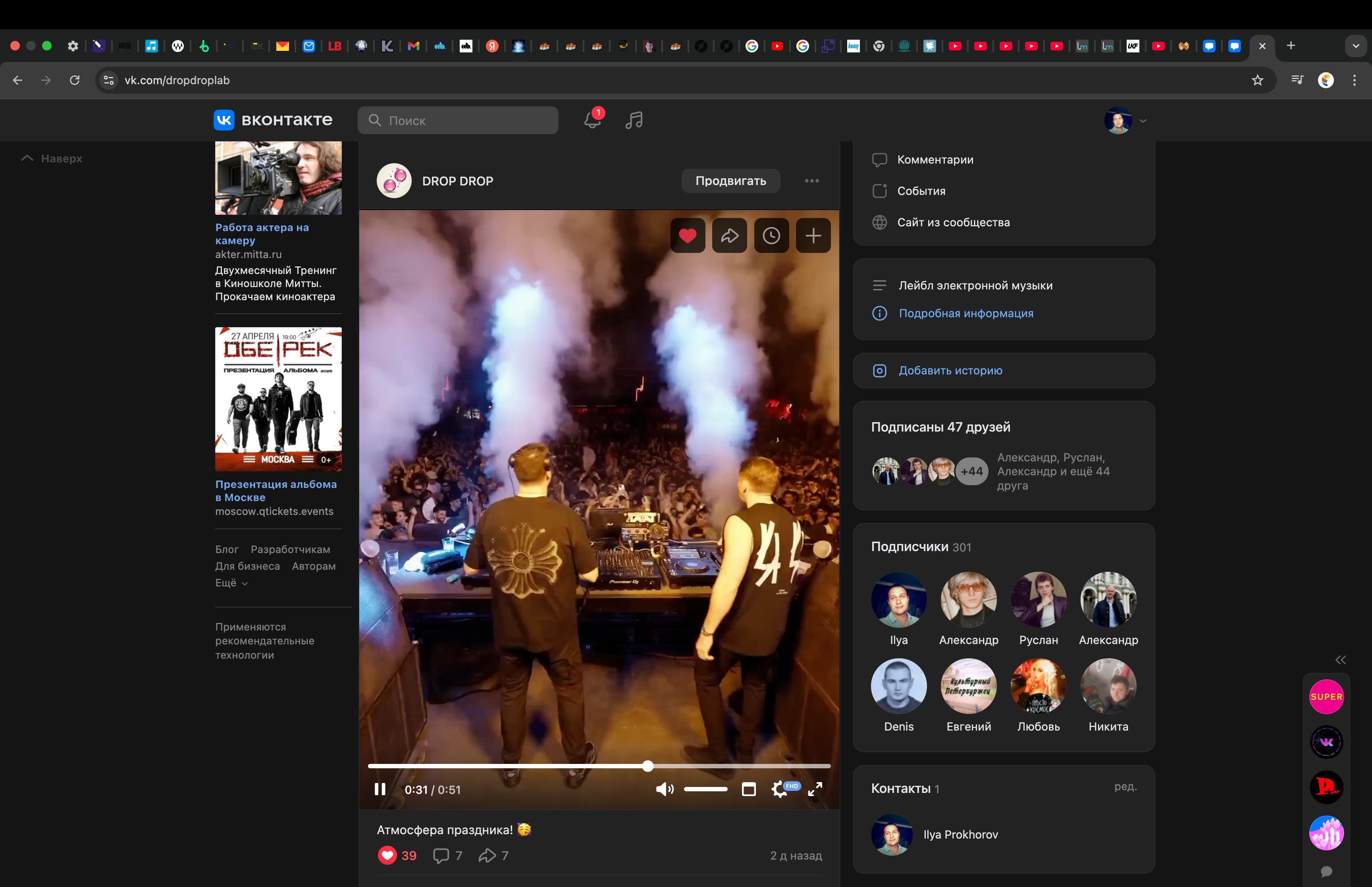Image resolution: width=1372 pixels, height=887 pixels.
Task: Open the music note icon
Action: click(634, 120)
